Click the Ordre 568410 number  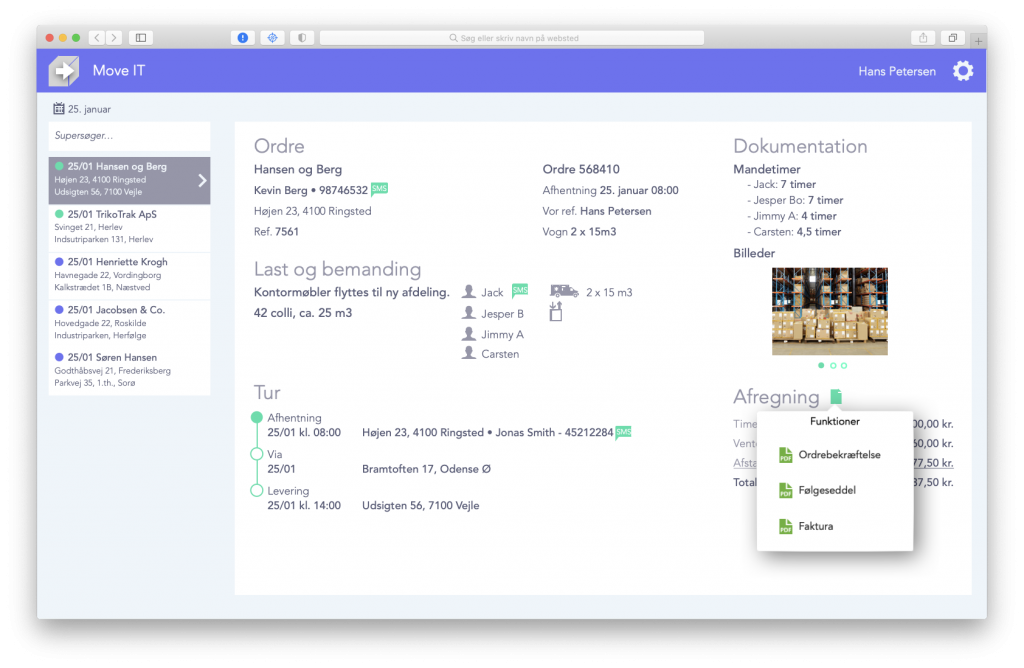(581, 169)
